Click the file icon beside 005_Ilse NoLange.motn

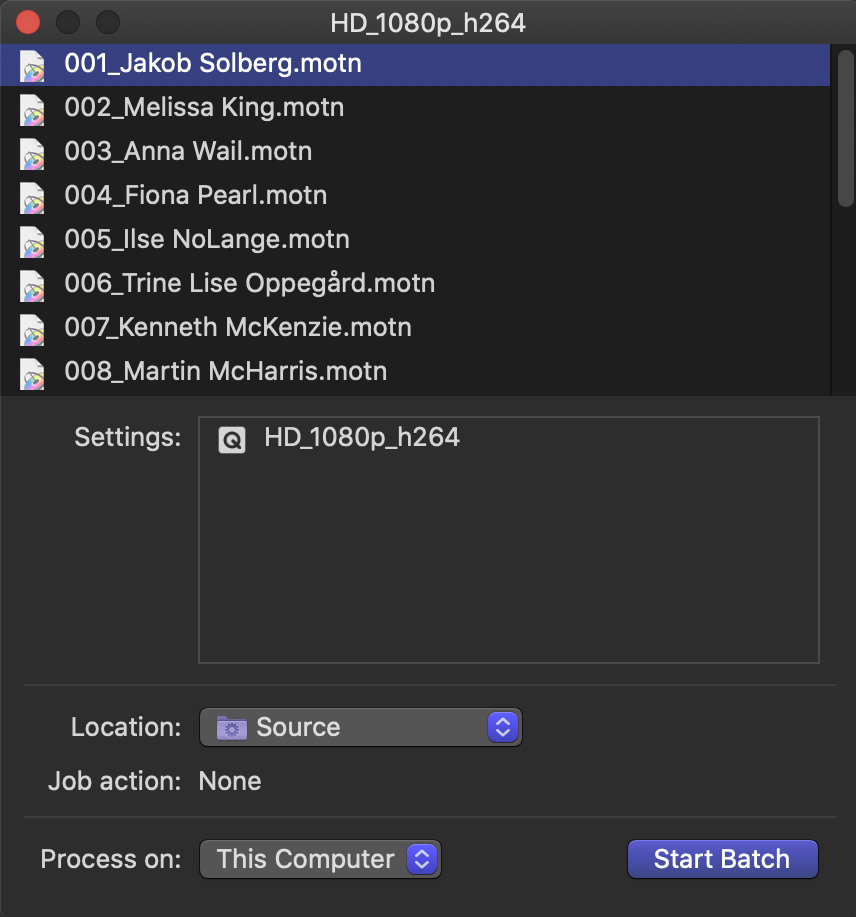(x=32, y=241)
